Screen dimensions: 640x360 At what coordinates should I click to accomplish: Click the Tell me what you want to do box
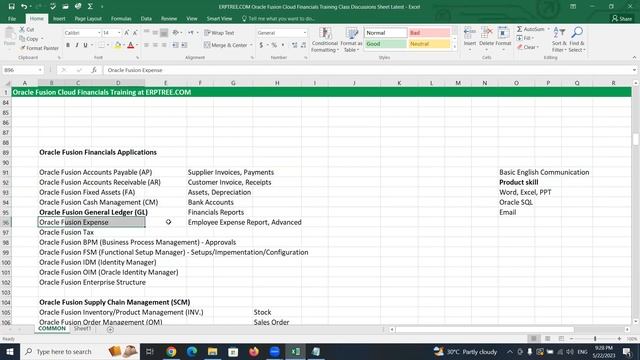coord(278,19)
